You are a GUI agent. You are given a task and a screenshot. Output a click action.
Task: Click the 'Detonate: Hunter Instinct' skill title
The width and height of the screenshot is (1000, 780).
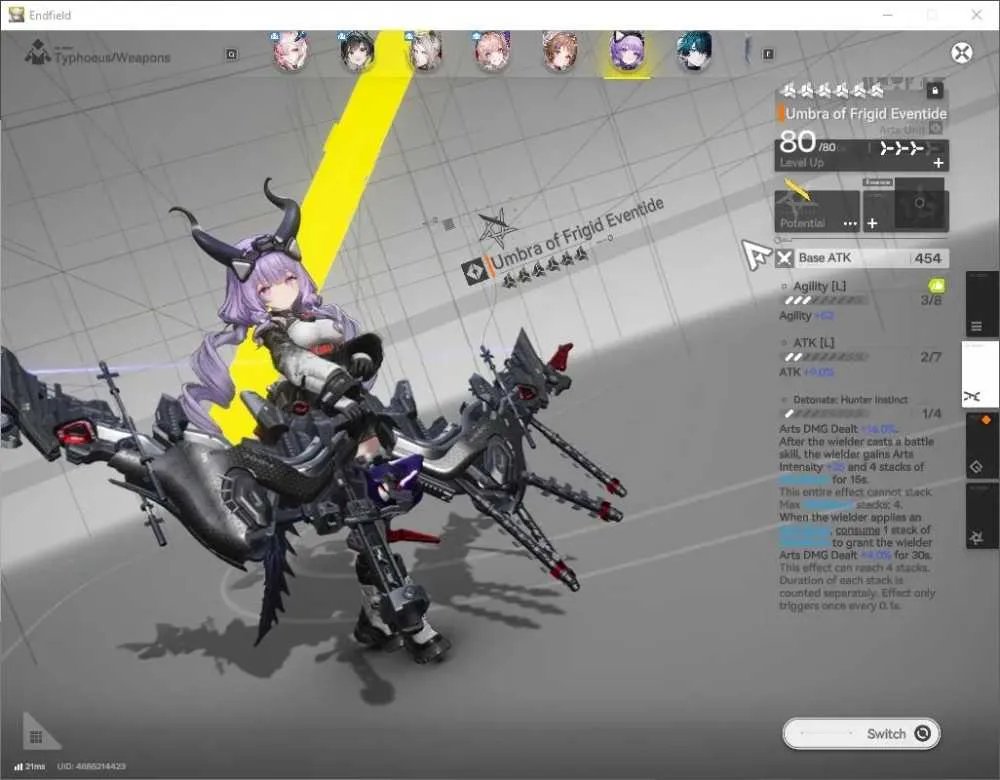click(x=850, y=400)
